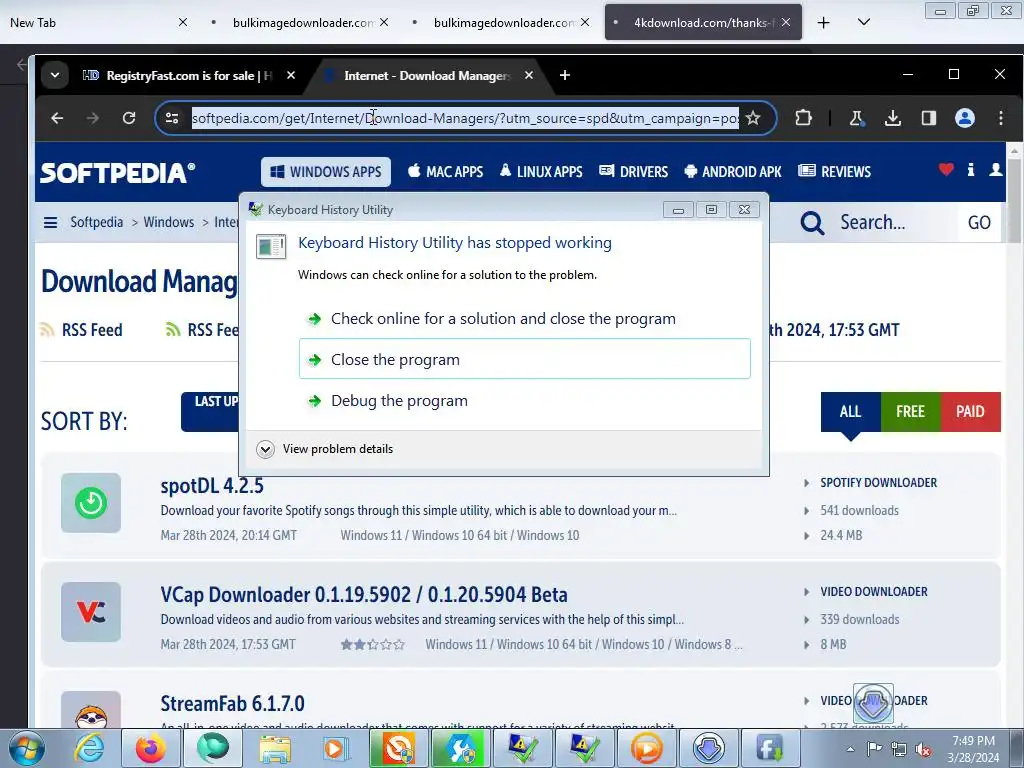Click spotDL app icon thumbnail

pyautogui.click(x=91, y=503)
